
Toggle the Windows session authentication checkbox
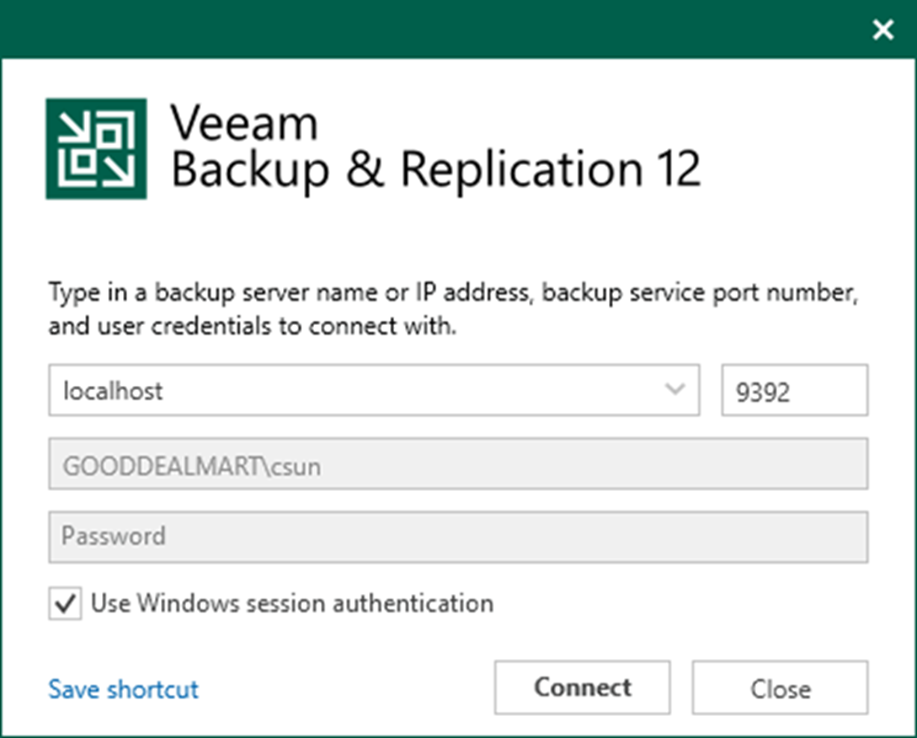(x=66, y=605)
